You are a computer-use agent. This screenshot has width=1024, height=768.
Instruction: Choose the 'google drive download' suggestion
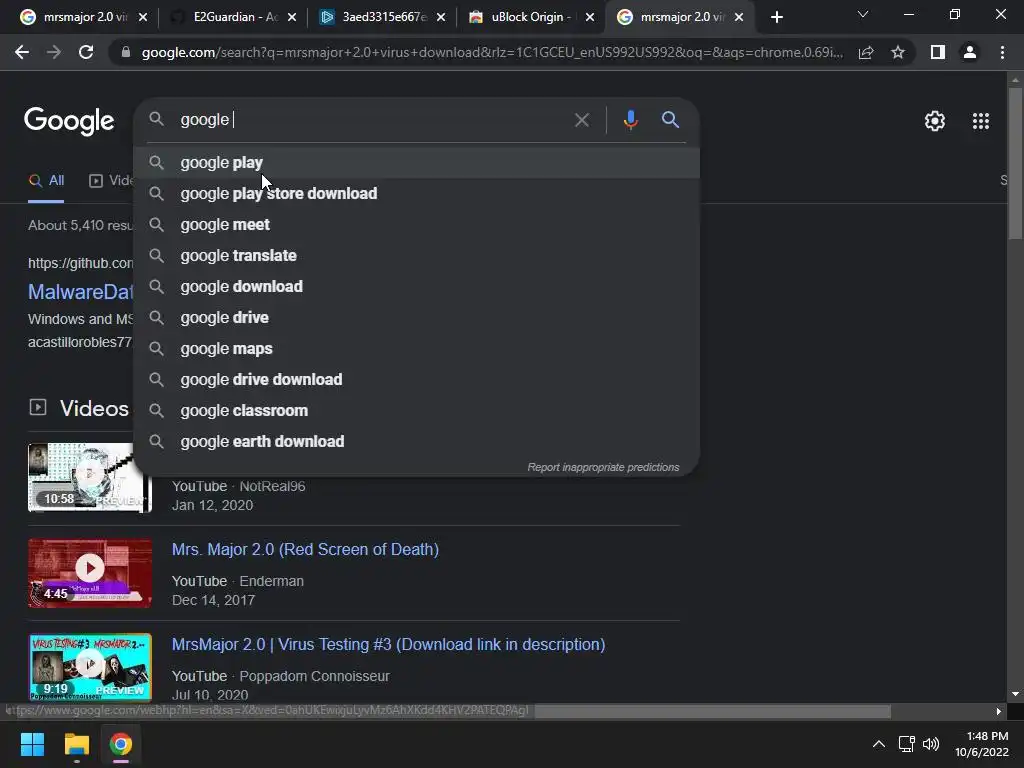pyautogui.click(x=417, y=379)
